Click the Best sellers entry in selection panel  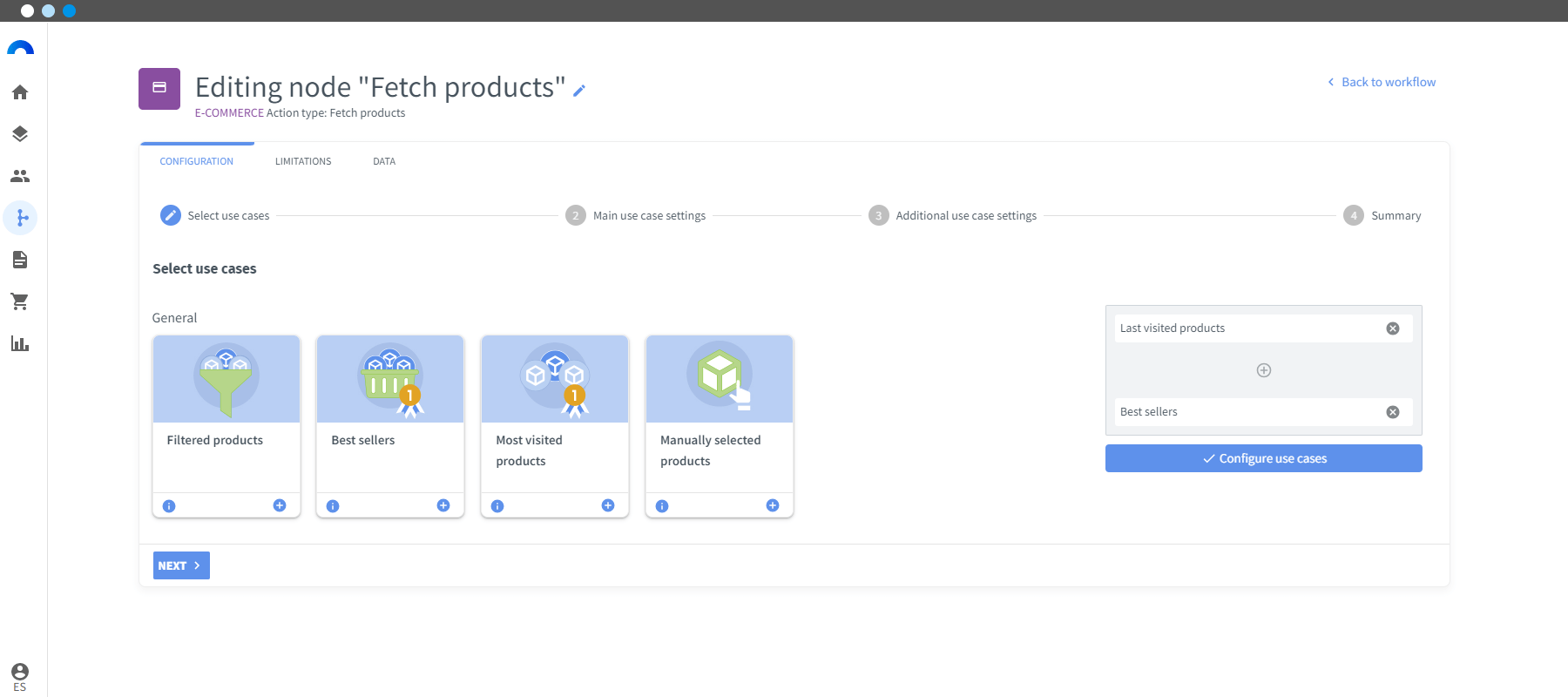[x=1264, y=412]
